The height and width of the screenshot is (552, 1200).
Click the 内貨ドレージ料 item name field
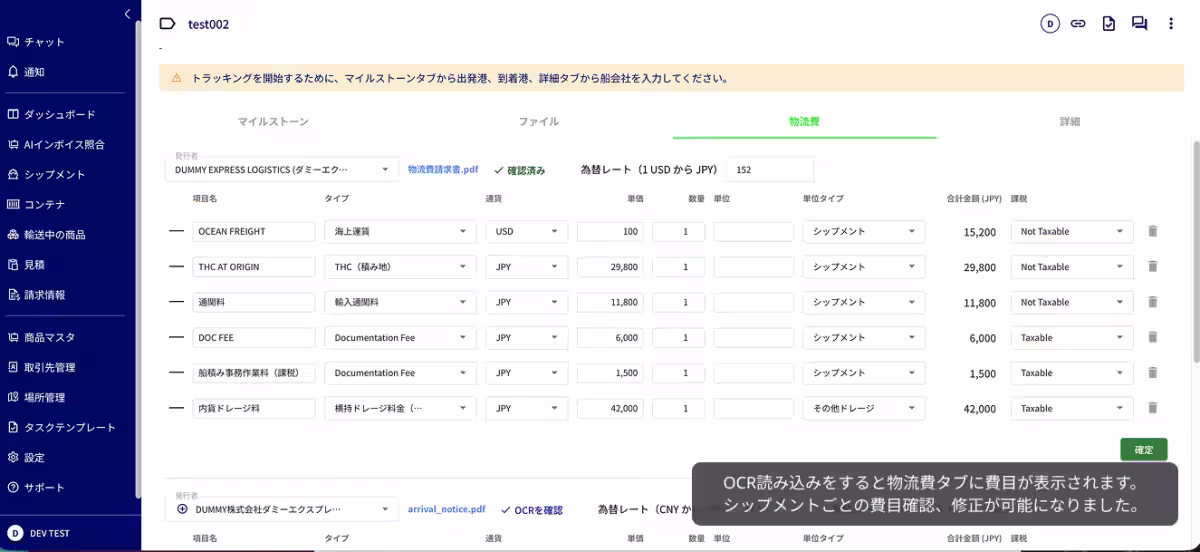point(254,408)
